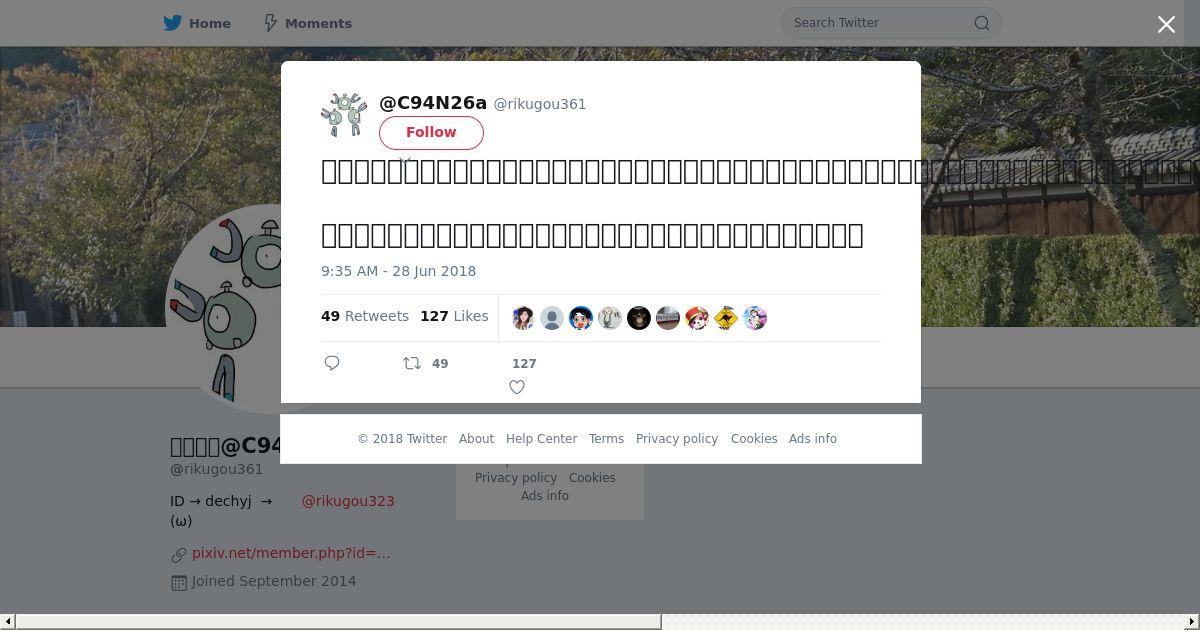The image size is (1200, 630).
Task: Open the Help Center footer link
Action: [x=541, y=439]
